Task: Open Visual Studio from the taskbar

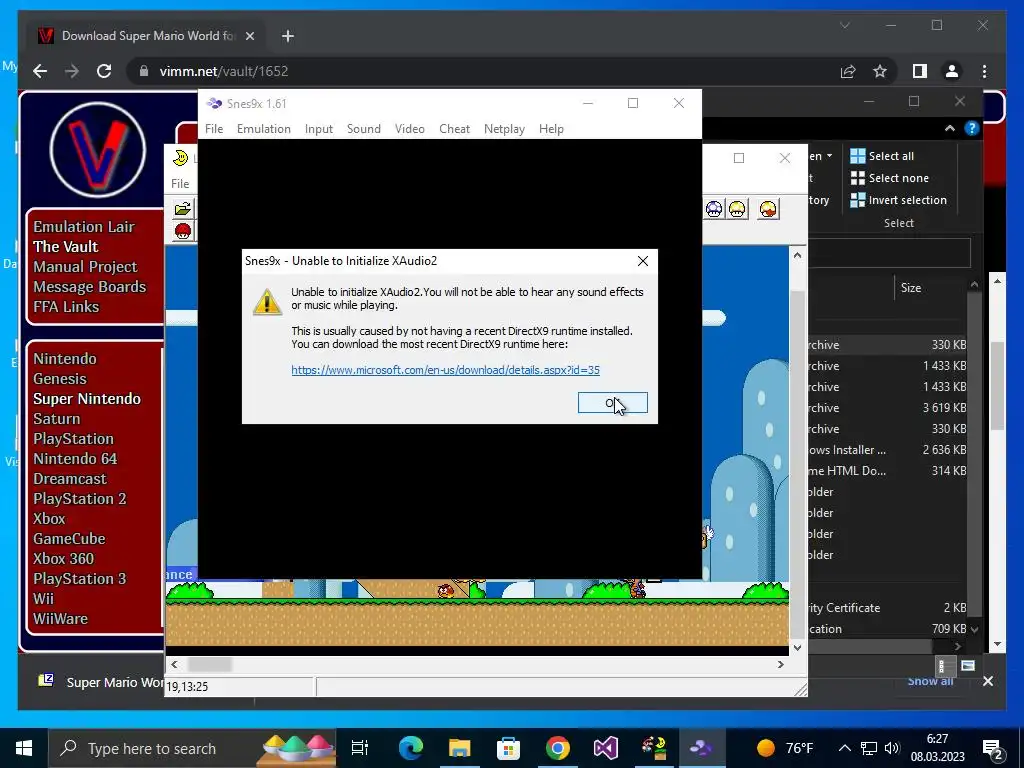Action: [605, 748]
